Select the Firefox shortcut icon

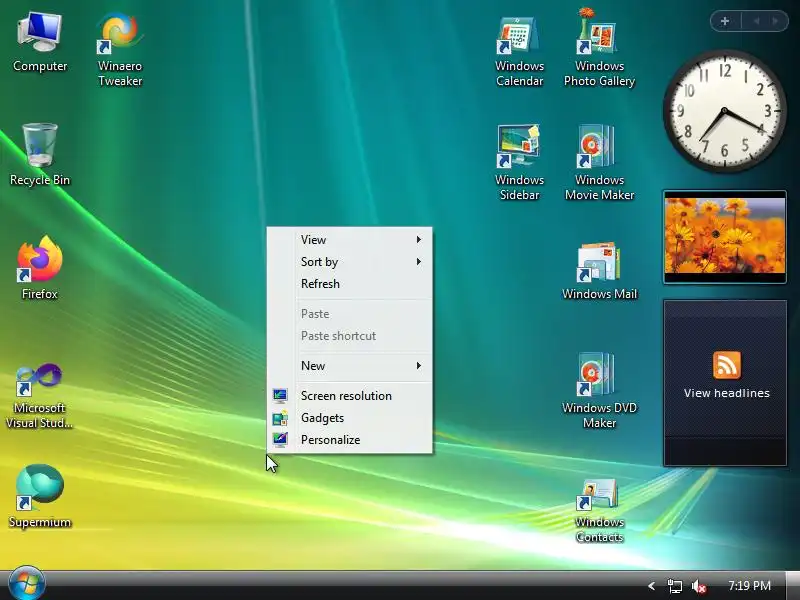(40, 267)
